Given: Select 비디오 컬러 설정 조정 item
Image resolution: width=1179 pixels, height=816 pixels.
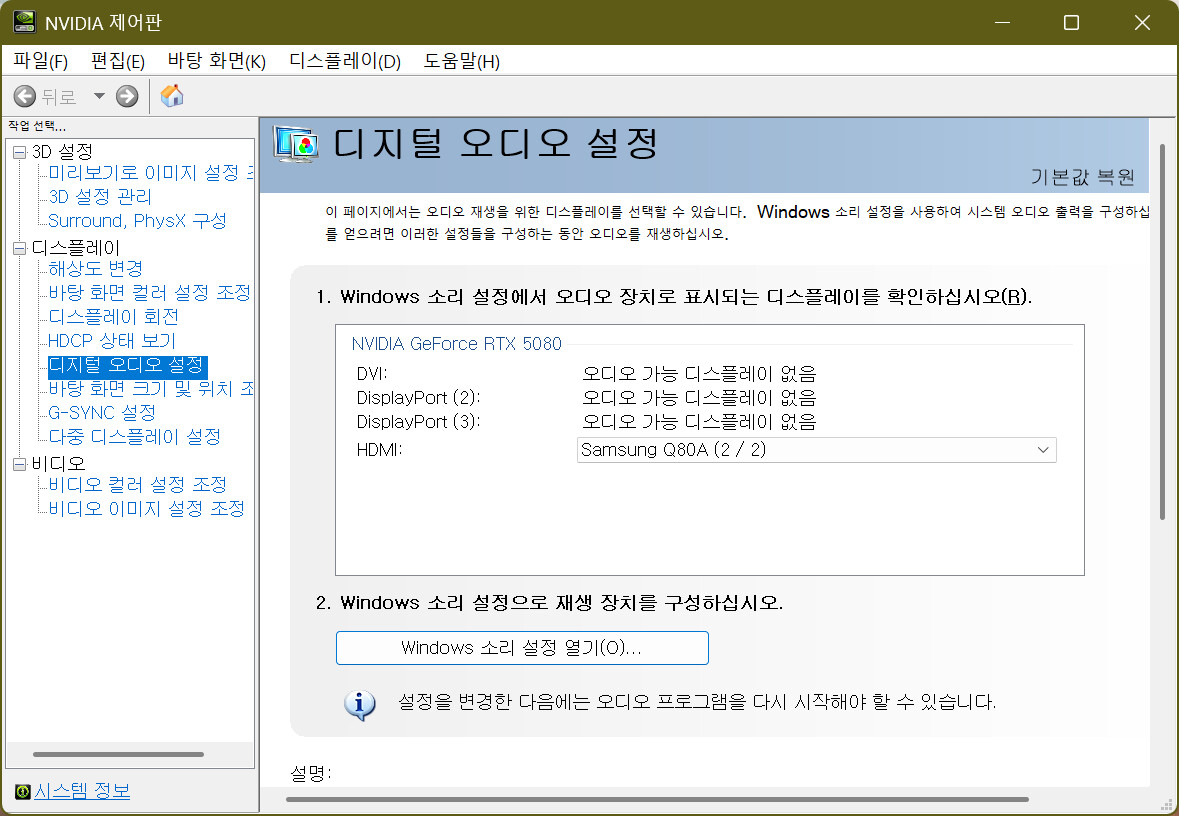Looking at the screenshot, I should [138, 485].
